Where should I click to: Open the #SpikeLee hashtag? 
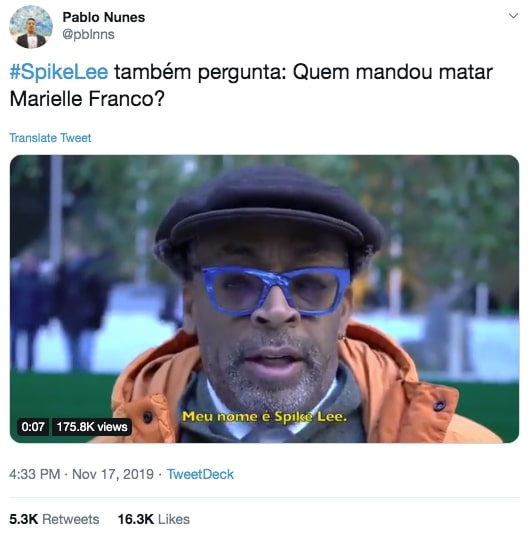coord(59,72)
